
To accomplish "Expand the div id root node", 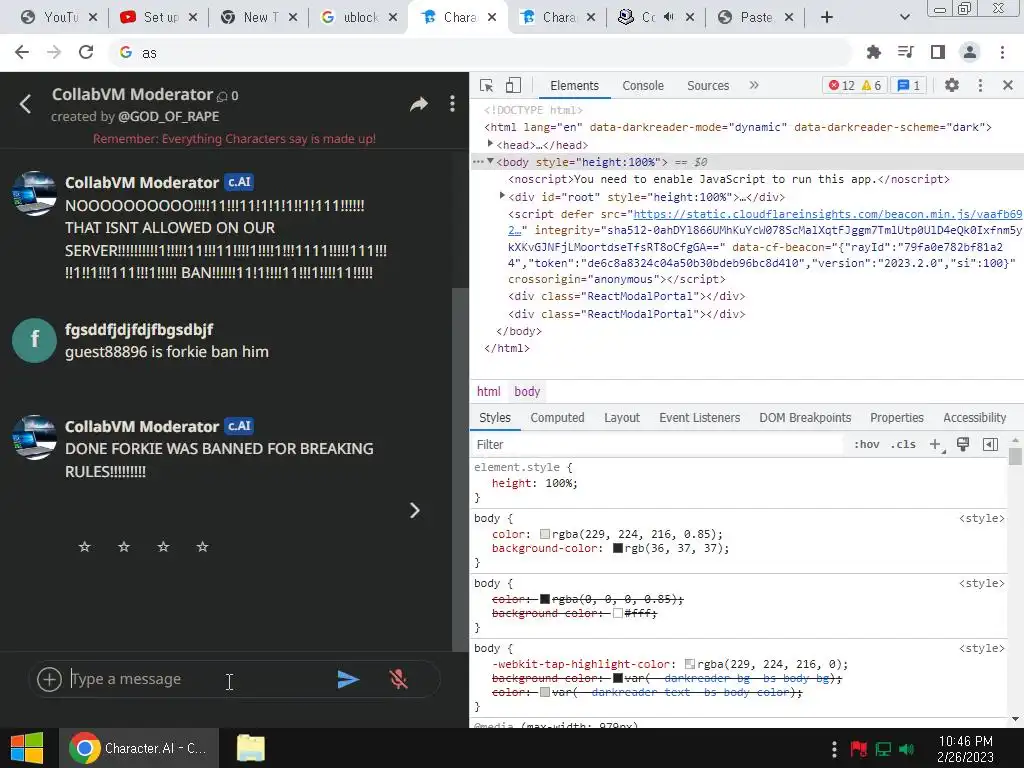I will pos(502,196).
